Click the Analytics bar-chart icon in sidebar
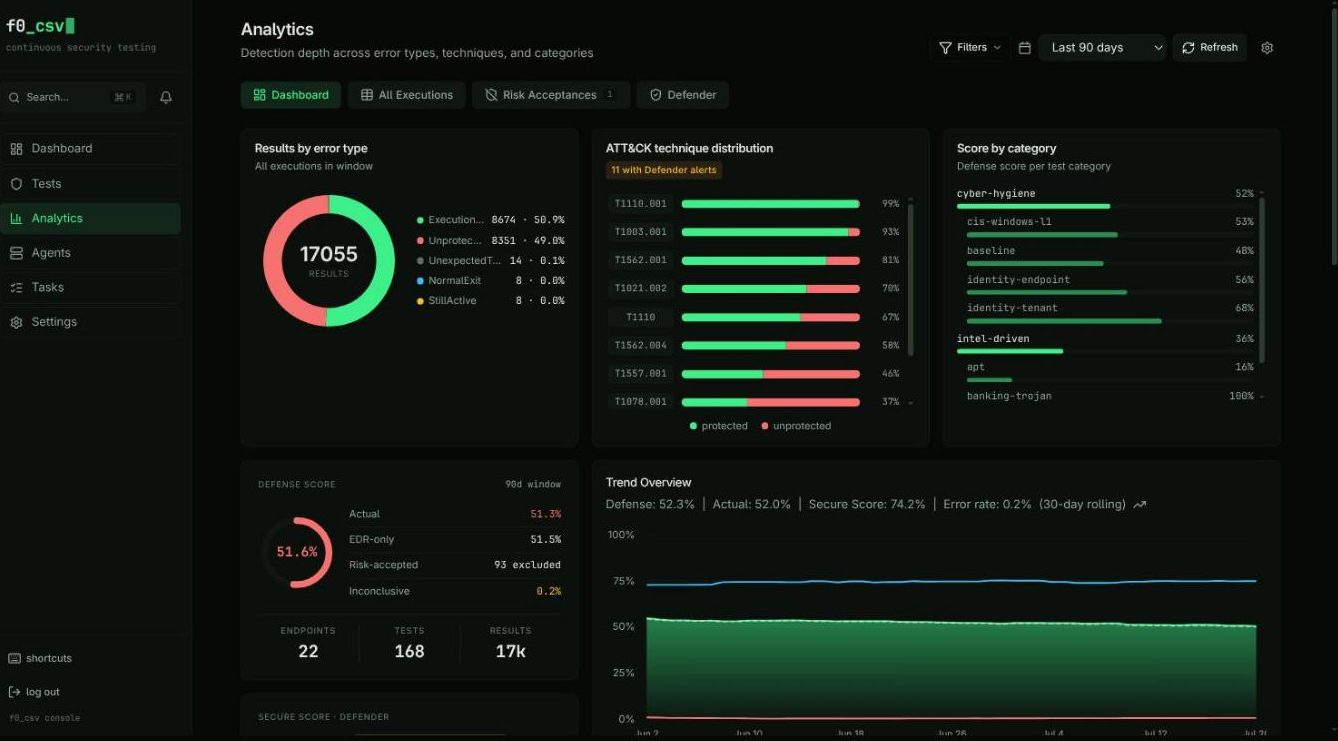The image size is (1338, 741). click(16, 218)
